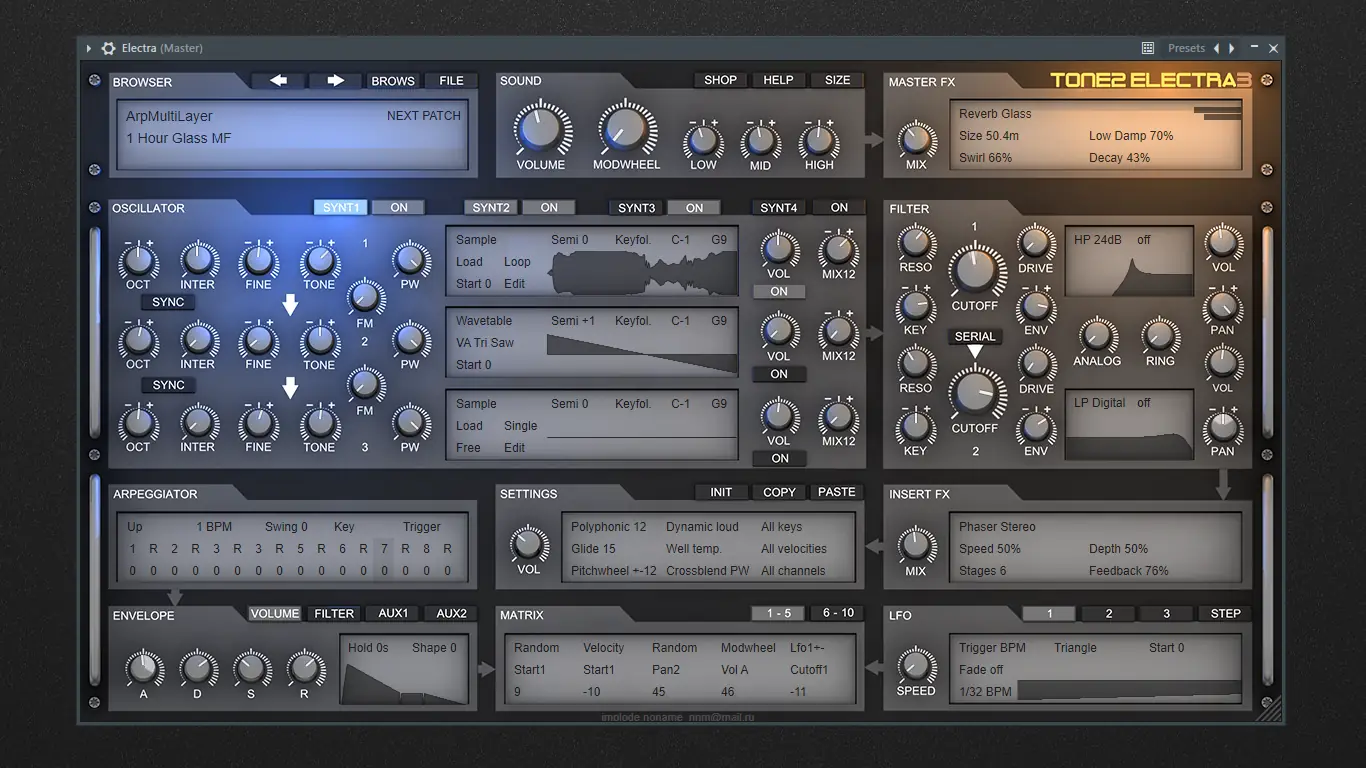Select the AUX1 envelope tab
The image size is (1366, 768).
pos(393,614)
